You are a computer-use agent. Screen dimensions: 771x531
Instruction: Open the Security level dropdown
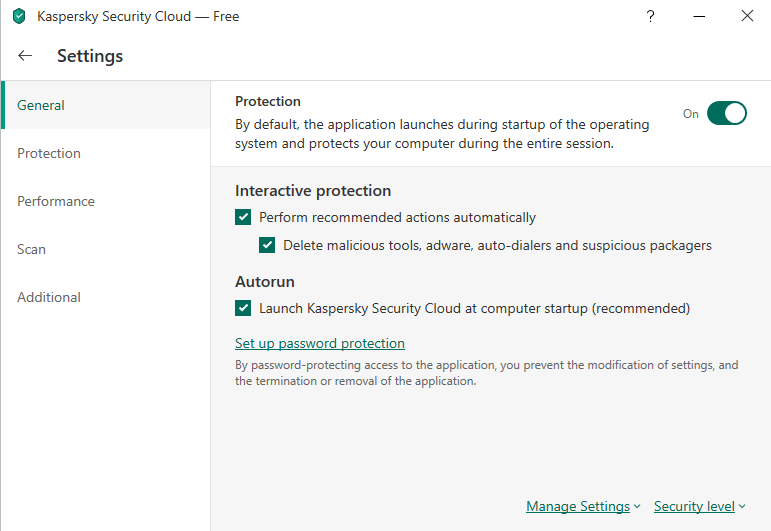pyautogui.click(x=699, y=507)
